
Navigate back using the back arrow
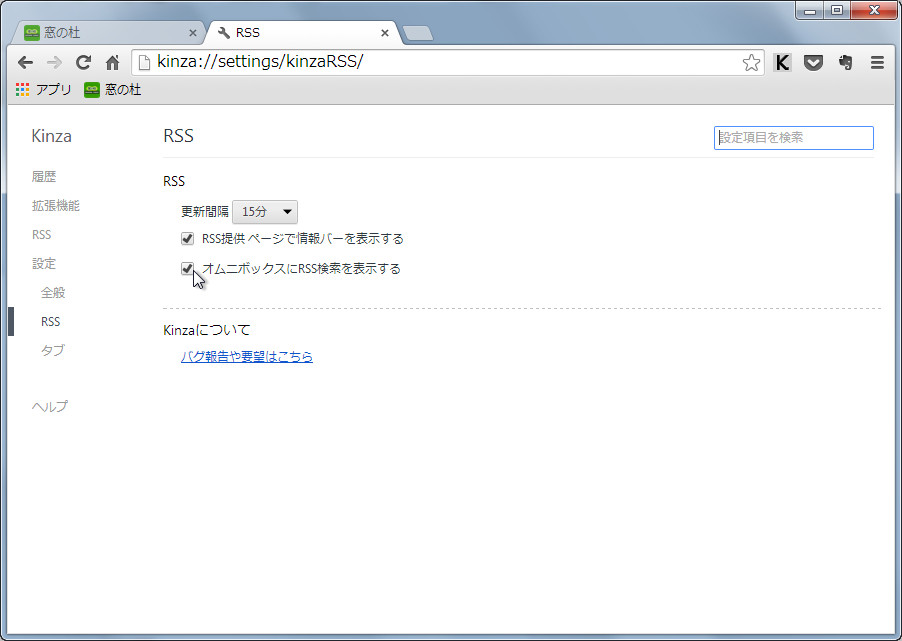click(x=25, y=61)
